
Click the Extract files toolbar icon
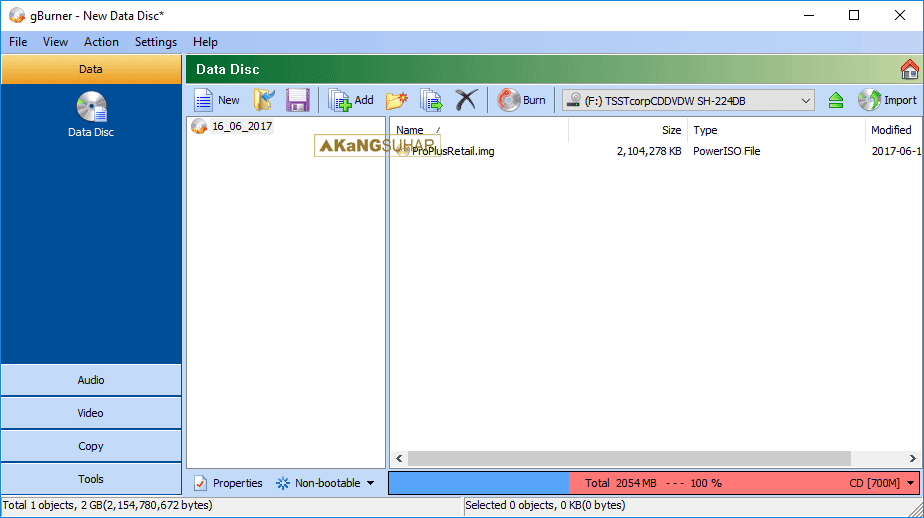point(431,100)
